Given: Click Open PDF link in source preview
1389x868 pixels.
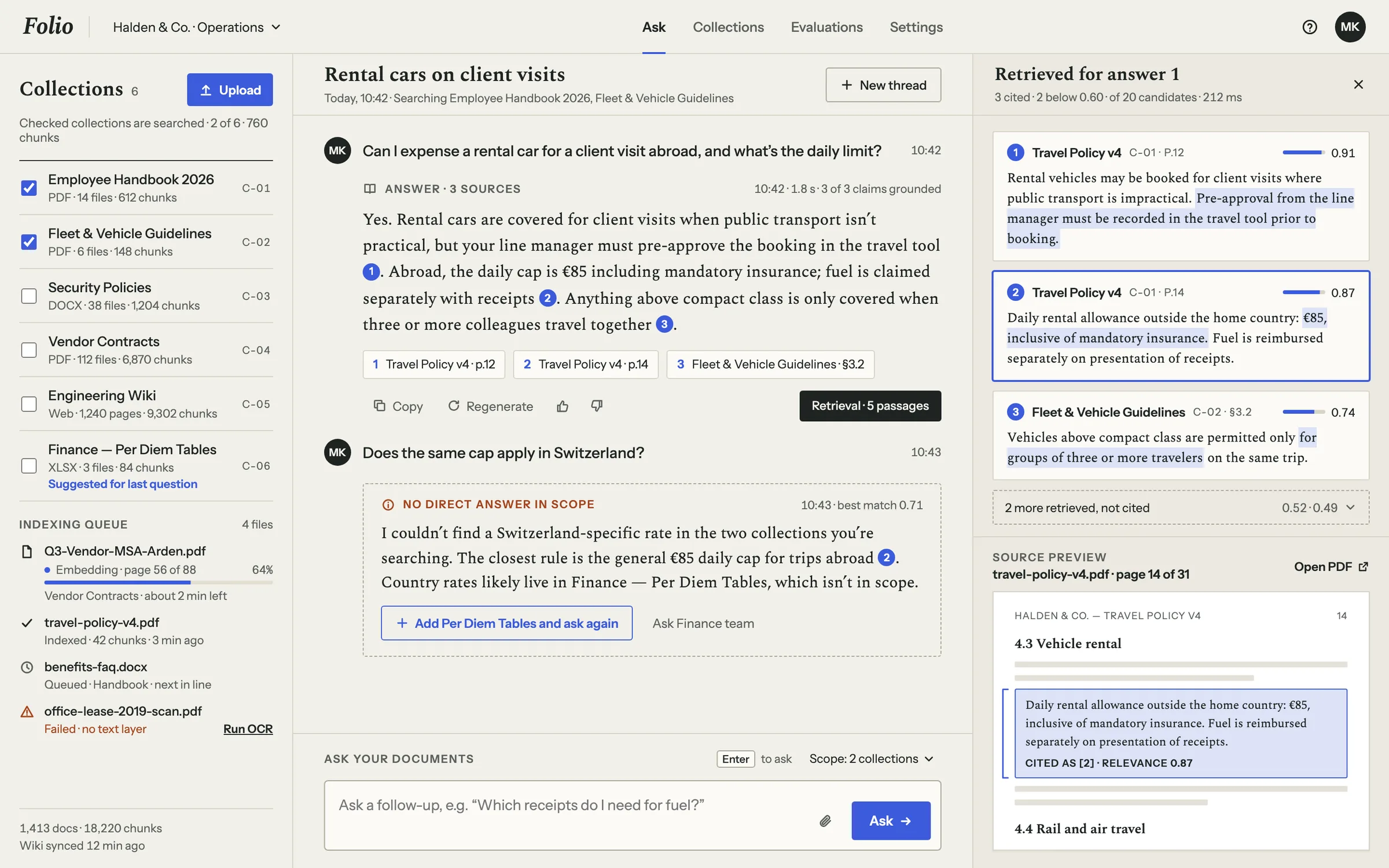Looking at the screenshot, I should point(1331,567).
